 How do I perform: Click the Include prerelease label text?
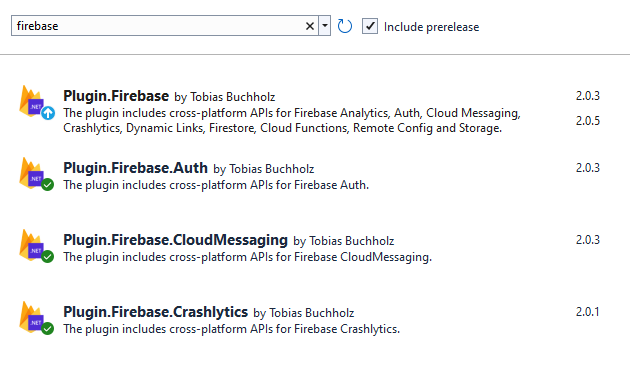(432, 27)
